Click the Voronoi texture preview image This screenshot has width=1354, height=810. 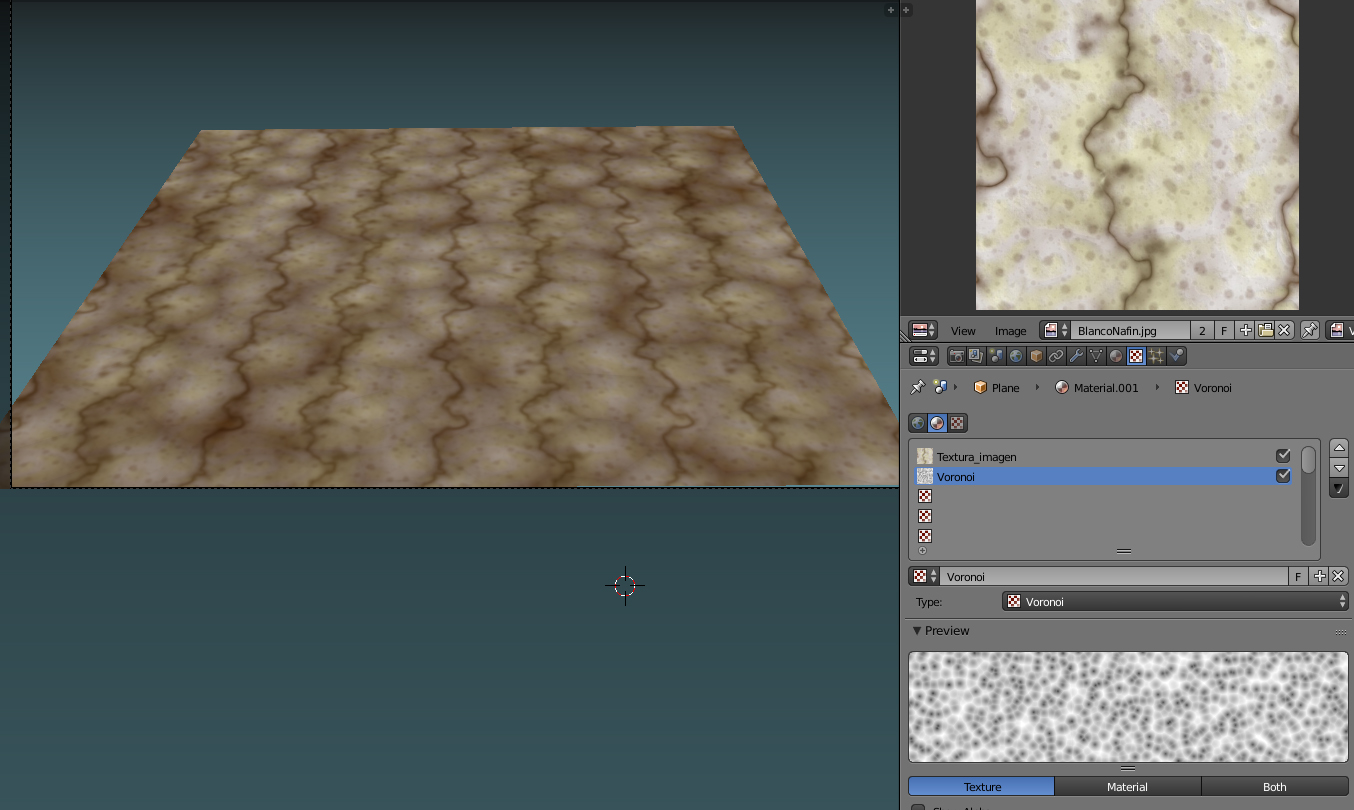point(1128,707)
